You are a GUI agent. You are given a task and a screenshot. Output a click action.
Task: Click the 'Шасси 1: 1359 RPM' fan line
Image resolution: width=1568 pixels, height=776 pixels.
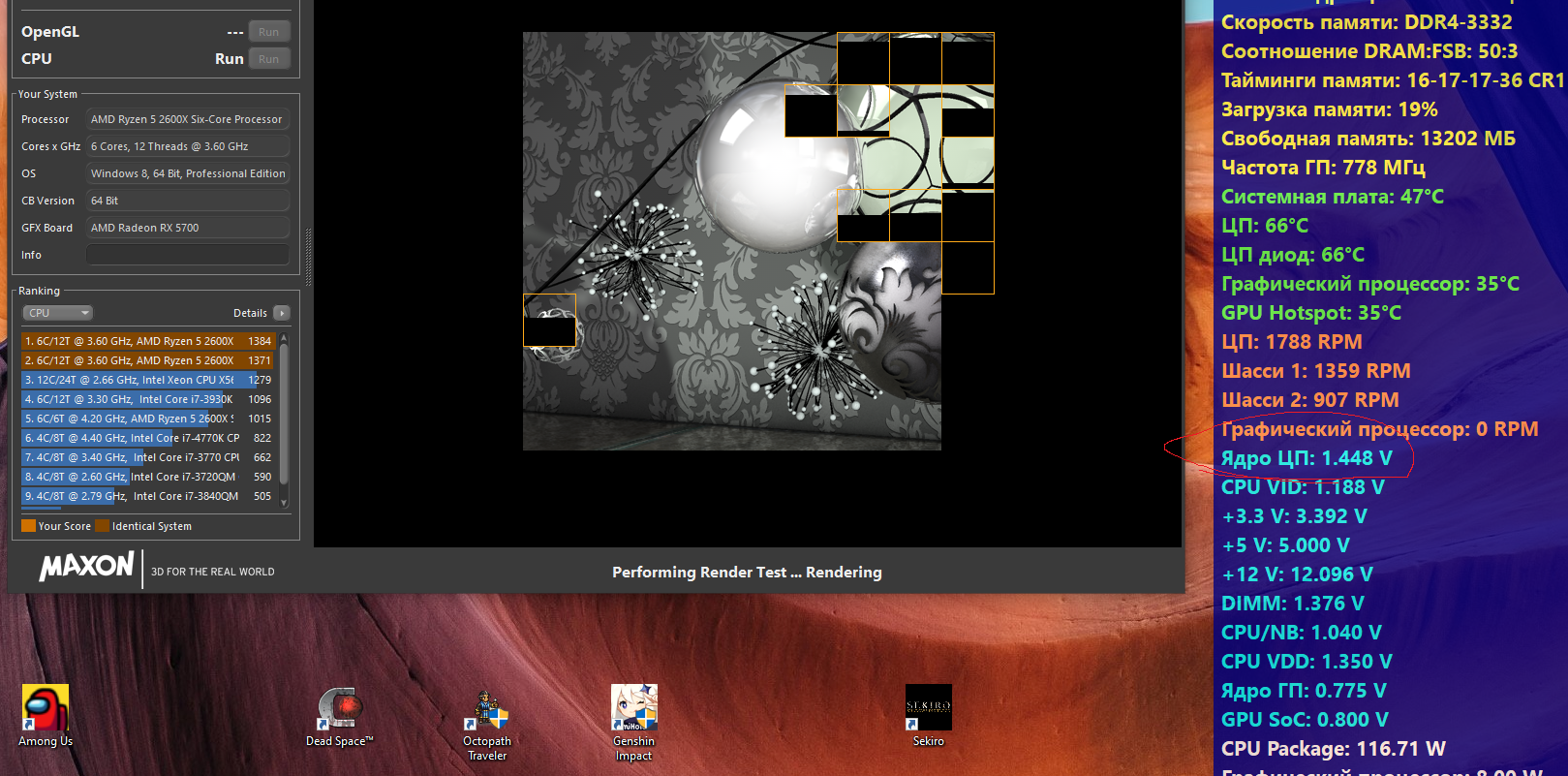[1316, 371]
